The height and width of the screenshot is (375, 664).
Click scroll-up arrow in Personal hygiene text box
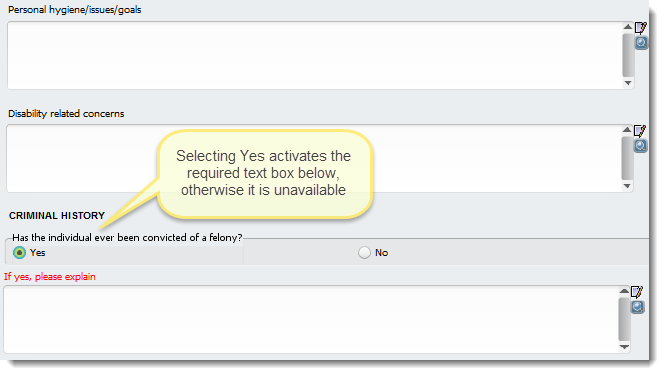628,27
